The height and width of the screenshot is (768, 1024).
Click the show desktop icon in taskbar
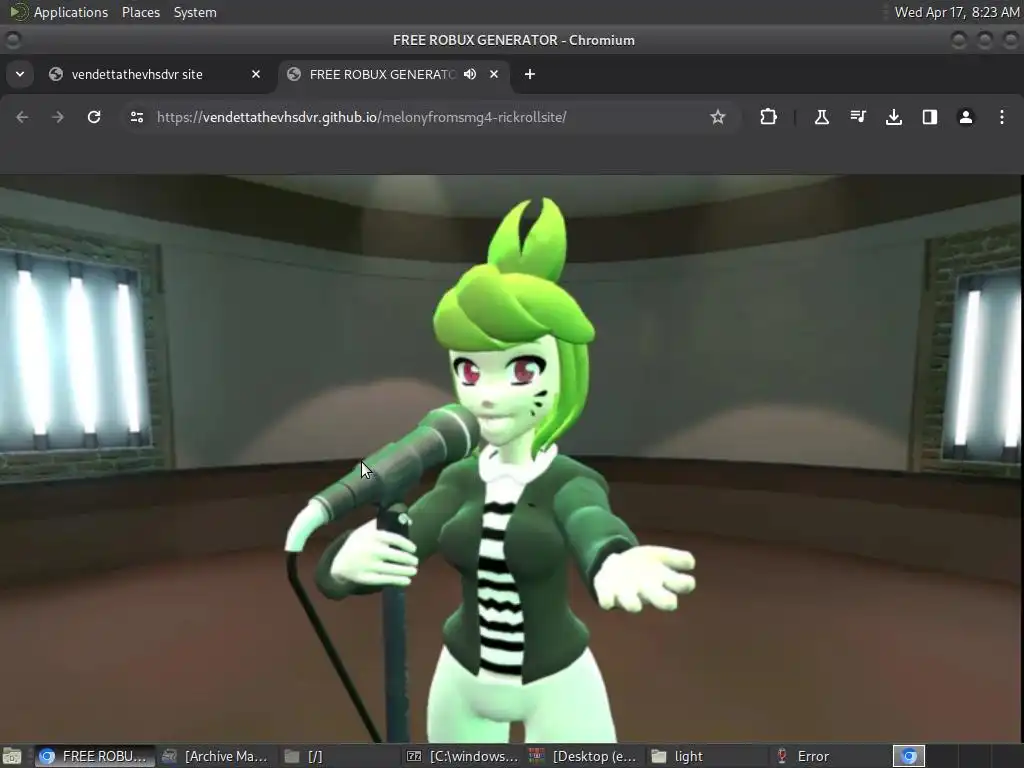12,756
